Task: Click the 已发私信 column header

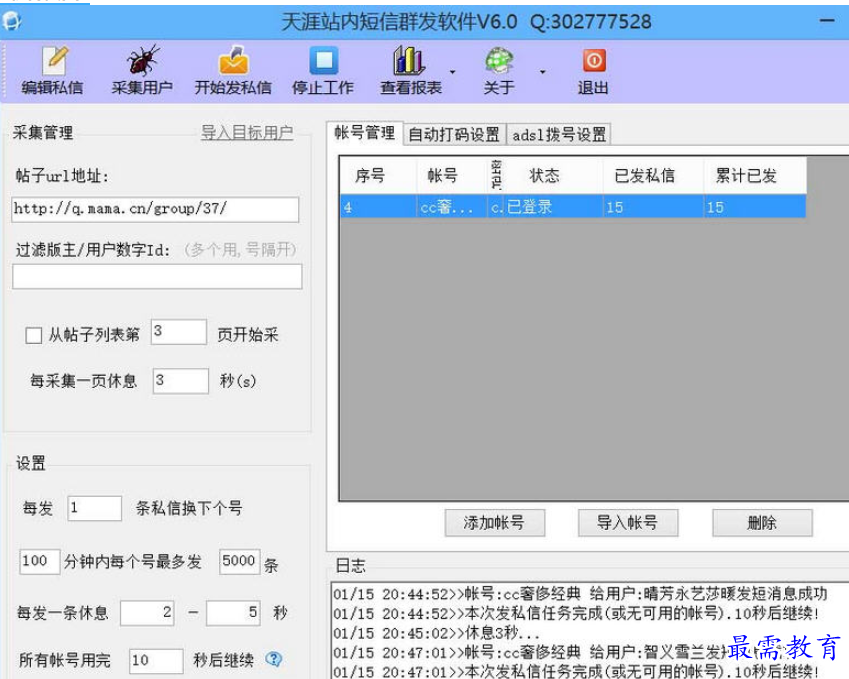Action: point(653,175)
